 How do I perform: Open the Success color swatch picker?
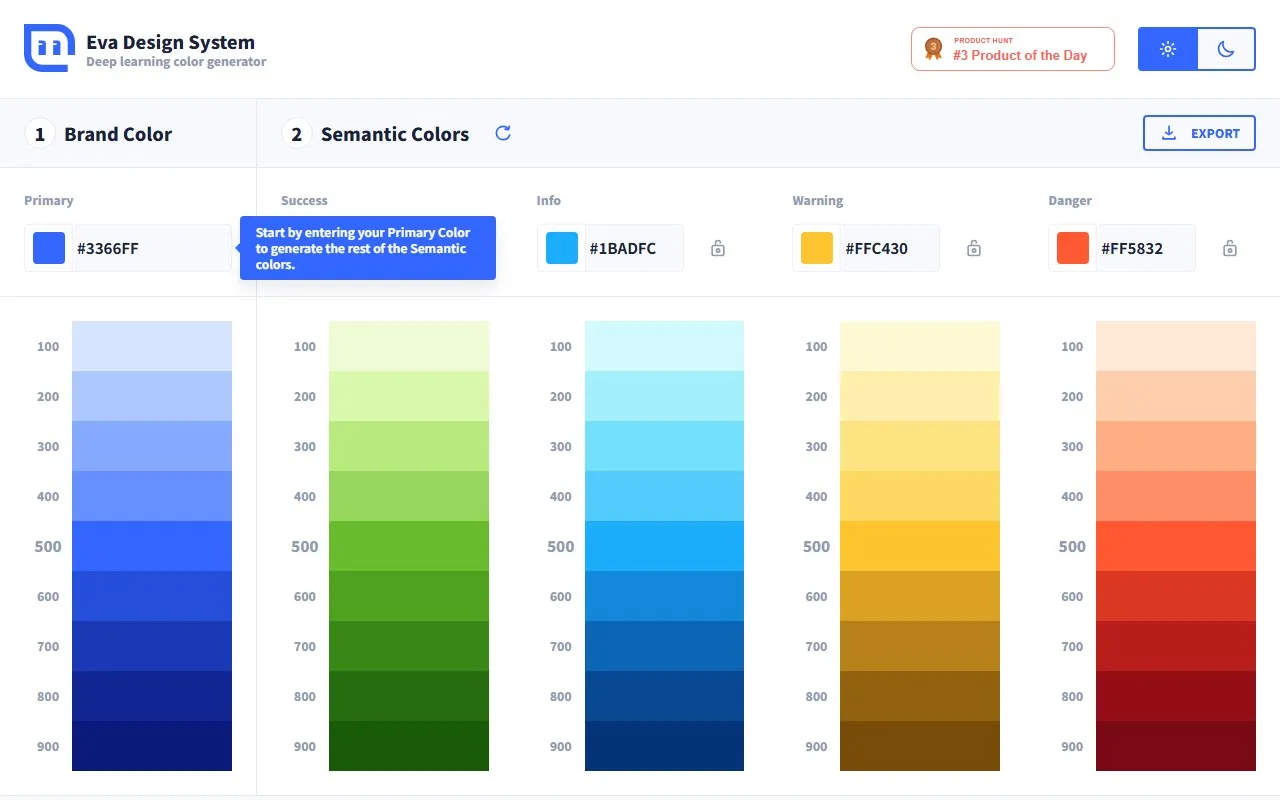pos(305,247)
